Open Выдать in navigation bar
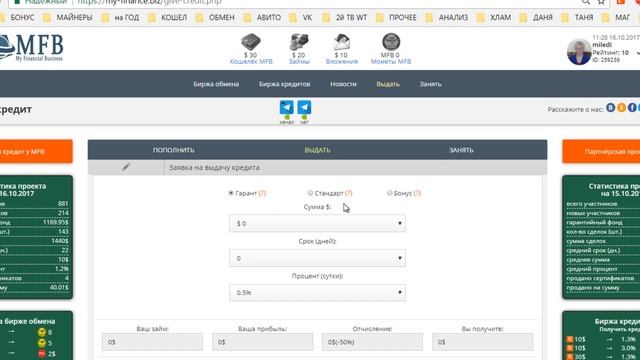Screen dimensions: 640x360 tap(388, 84)
